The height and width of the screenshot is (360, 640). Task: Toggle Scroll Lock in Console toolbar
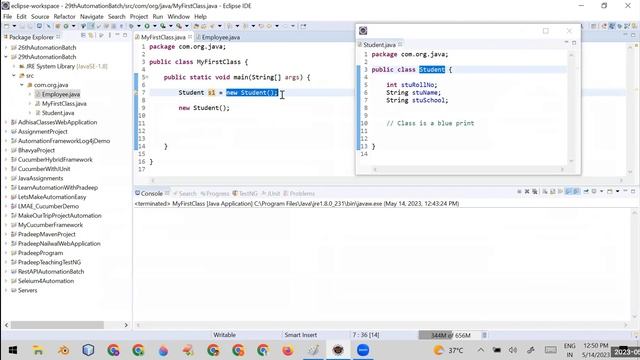point(552,191)
